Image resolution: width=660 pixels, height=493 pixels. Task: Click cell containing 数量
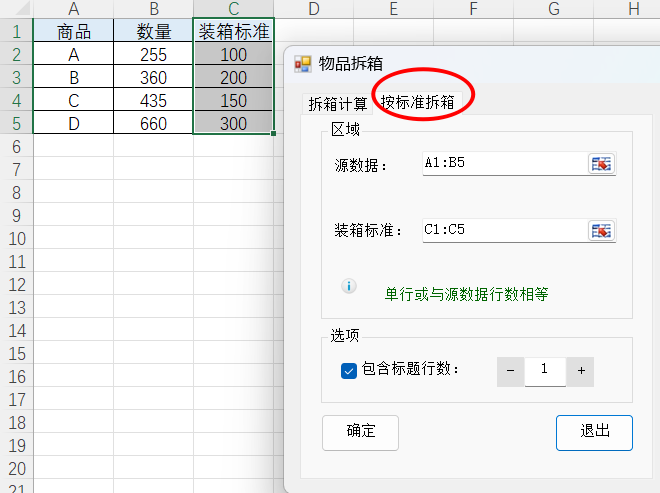[x=154, y=32]
